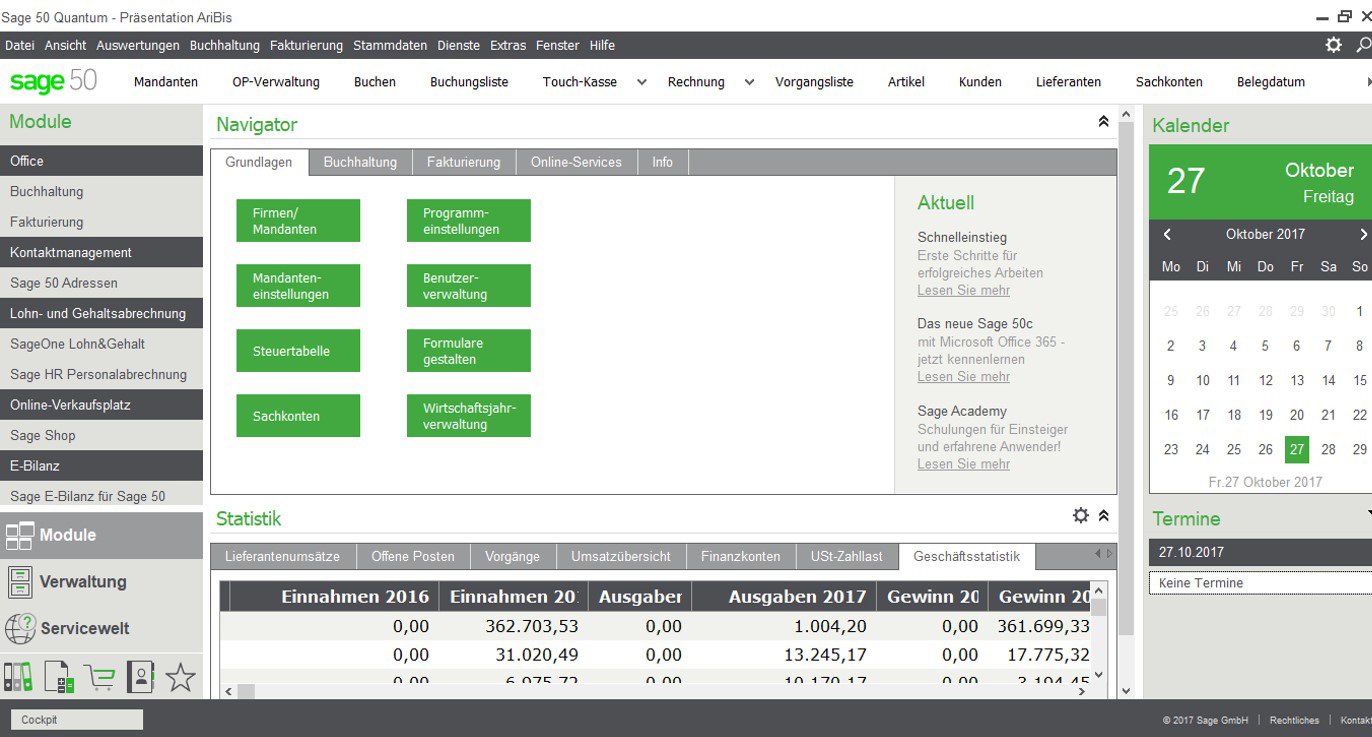
Task: Click the Sage 50 logo
Action: pos(53,81)
